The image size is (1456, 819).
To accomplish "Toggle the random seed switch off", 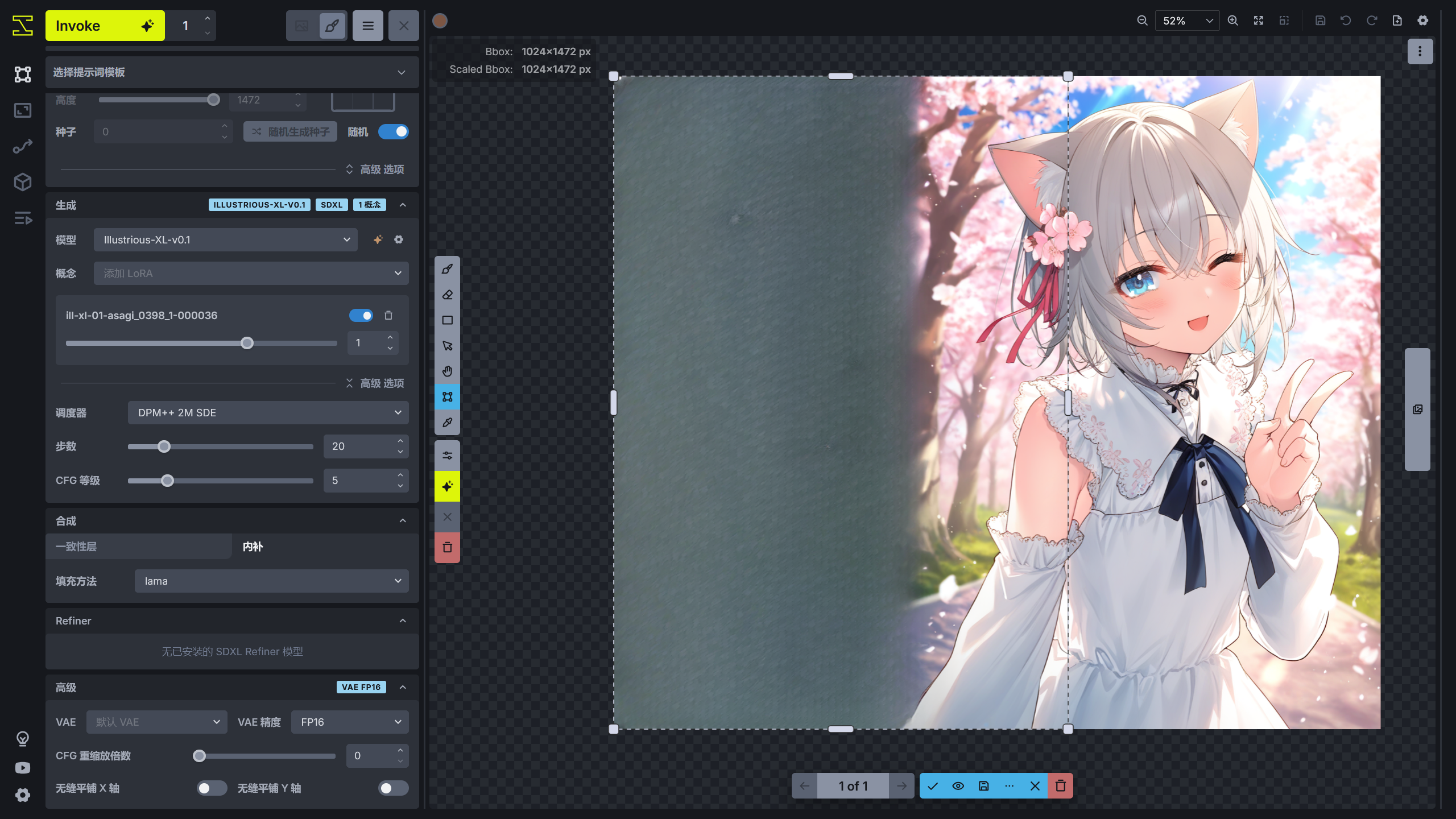I will coord(394,132).
